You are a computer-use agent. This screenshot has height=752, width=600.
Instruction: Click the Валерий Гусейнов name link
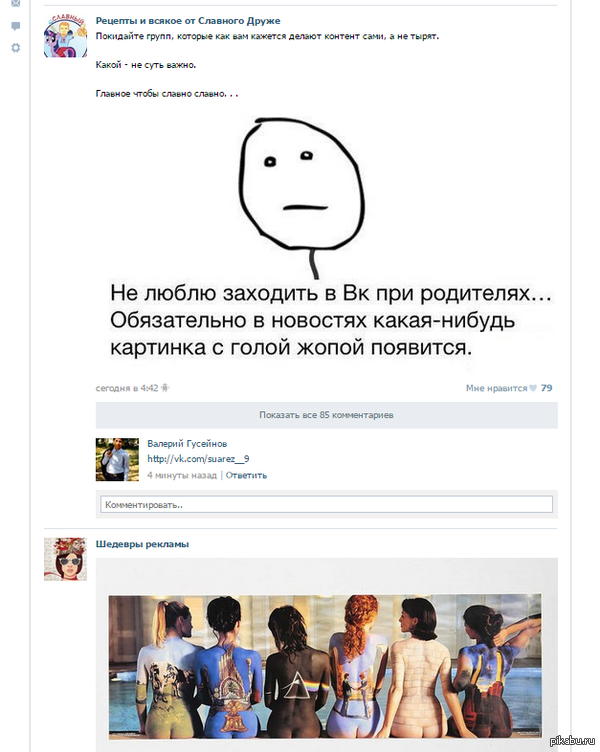point(187,444)
